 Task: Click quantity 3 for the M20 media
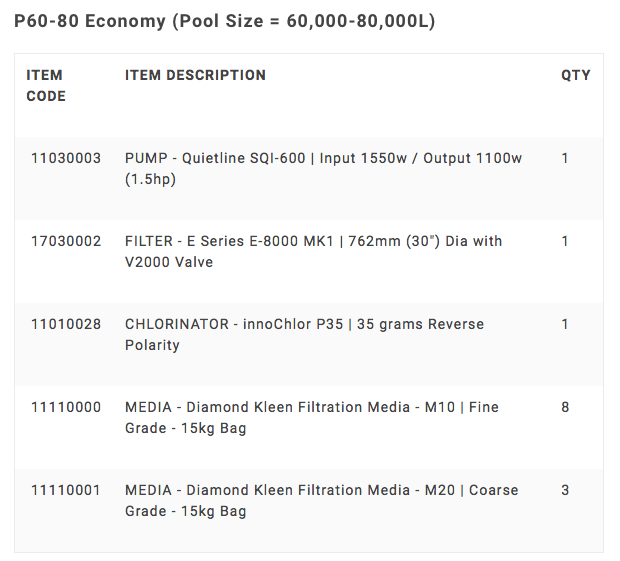[x=565, y=490]
